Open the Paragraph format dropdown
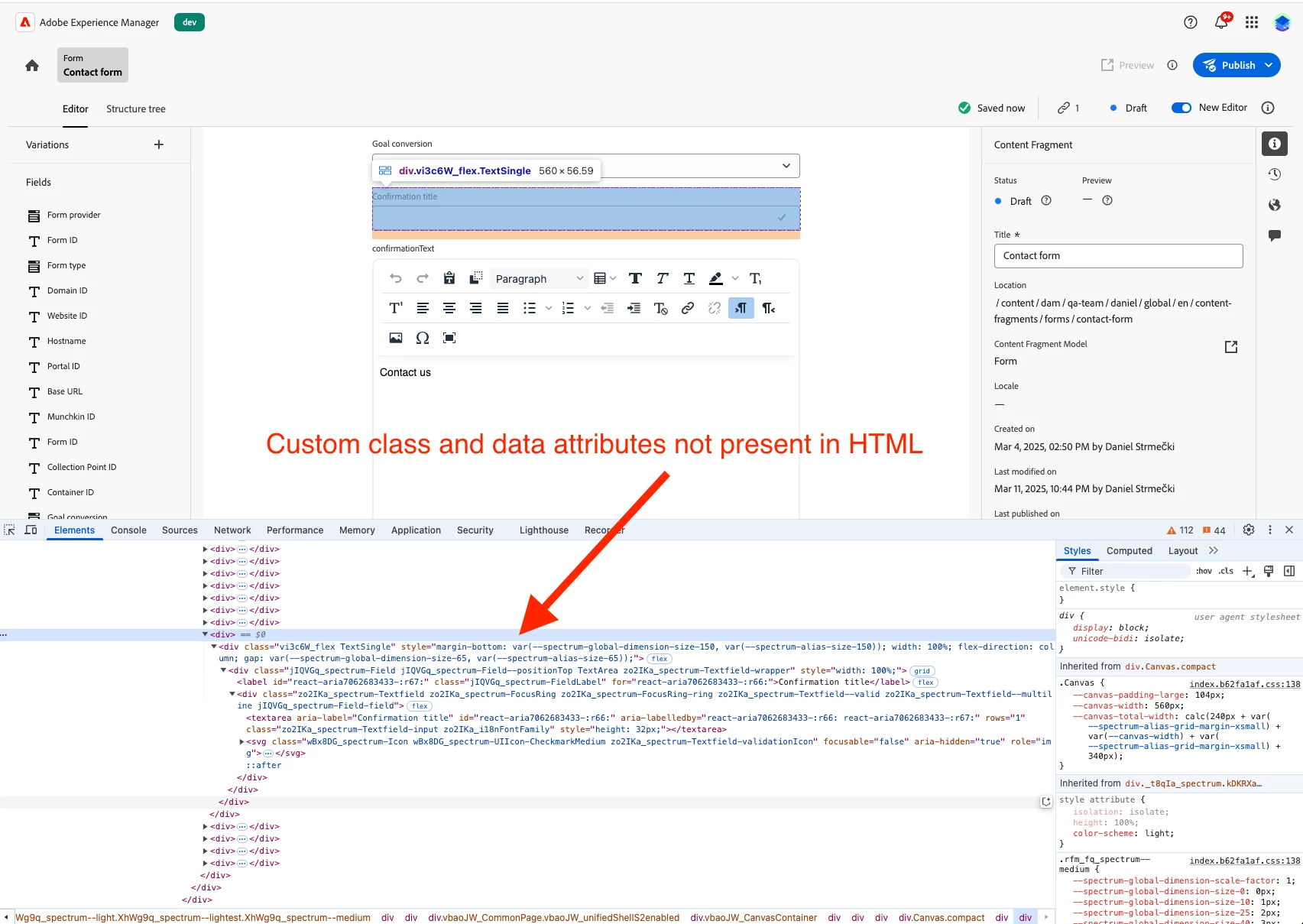 pyautogui.click(x=539, y=278)
